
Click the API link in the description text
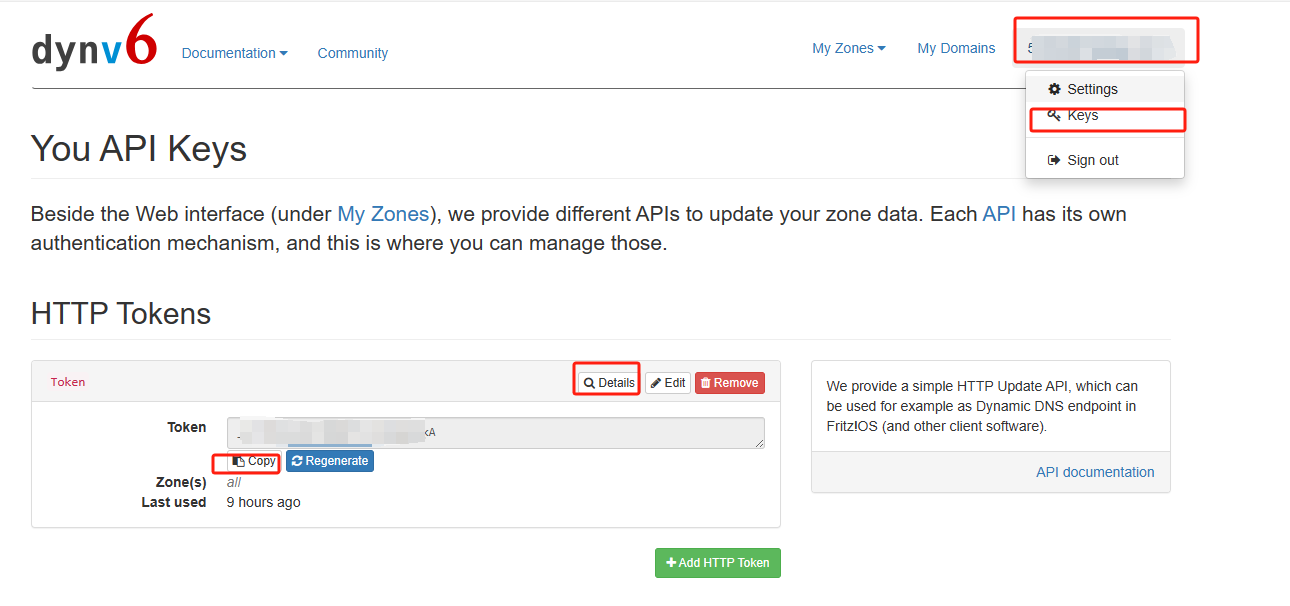(x=998, y=214)
